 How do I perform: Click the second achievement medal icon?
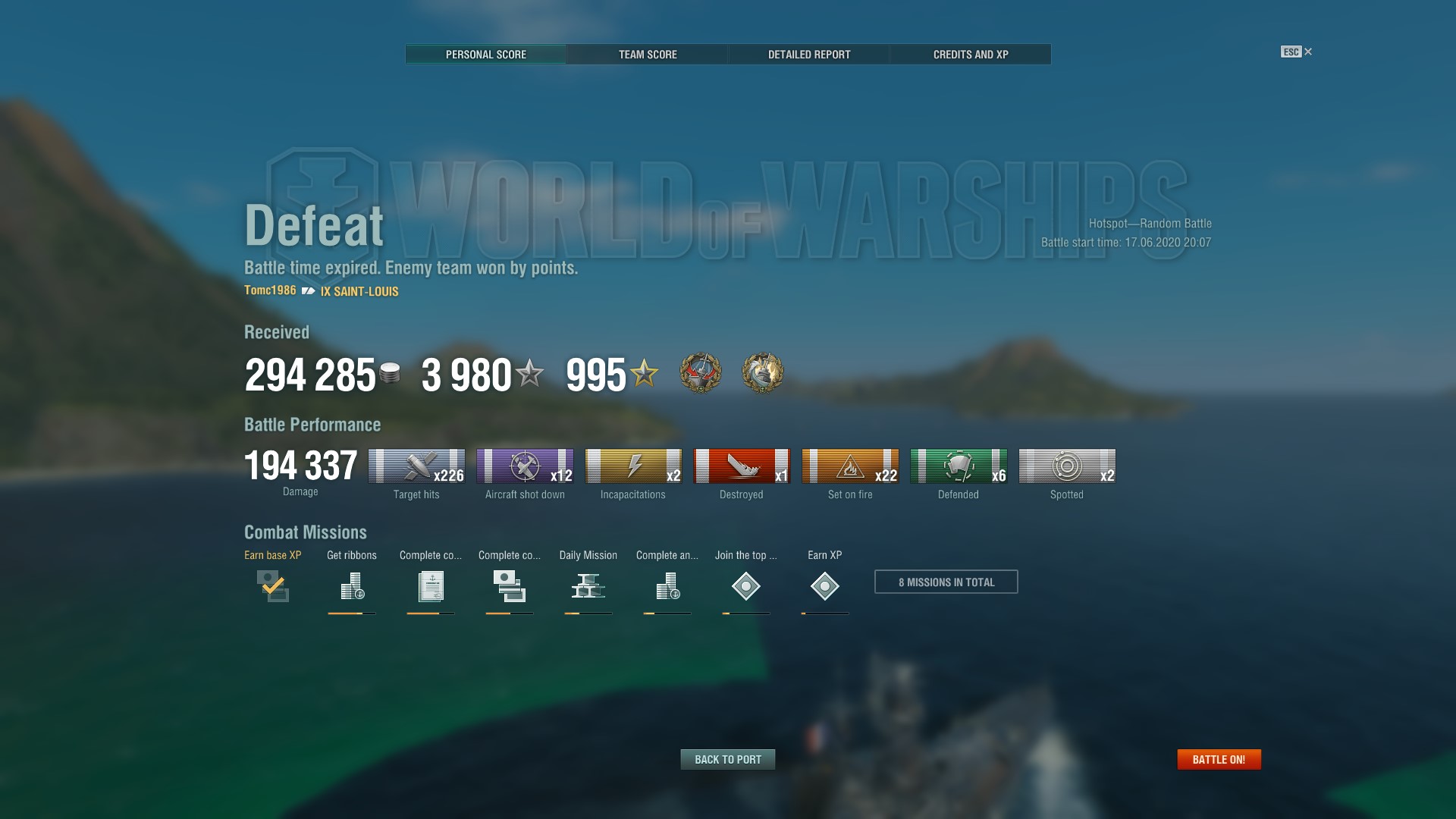pos(762,372)
